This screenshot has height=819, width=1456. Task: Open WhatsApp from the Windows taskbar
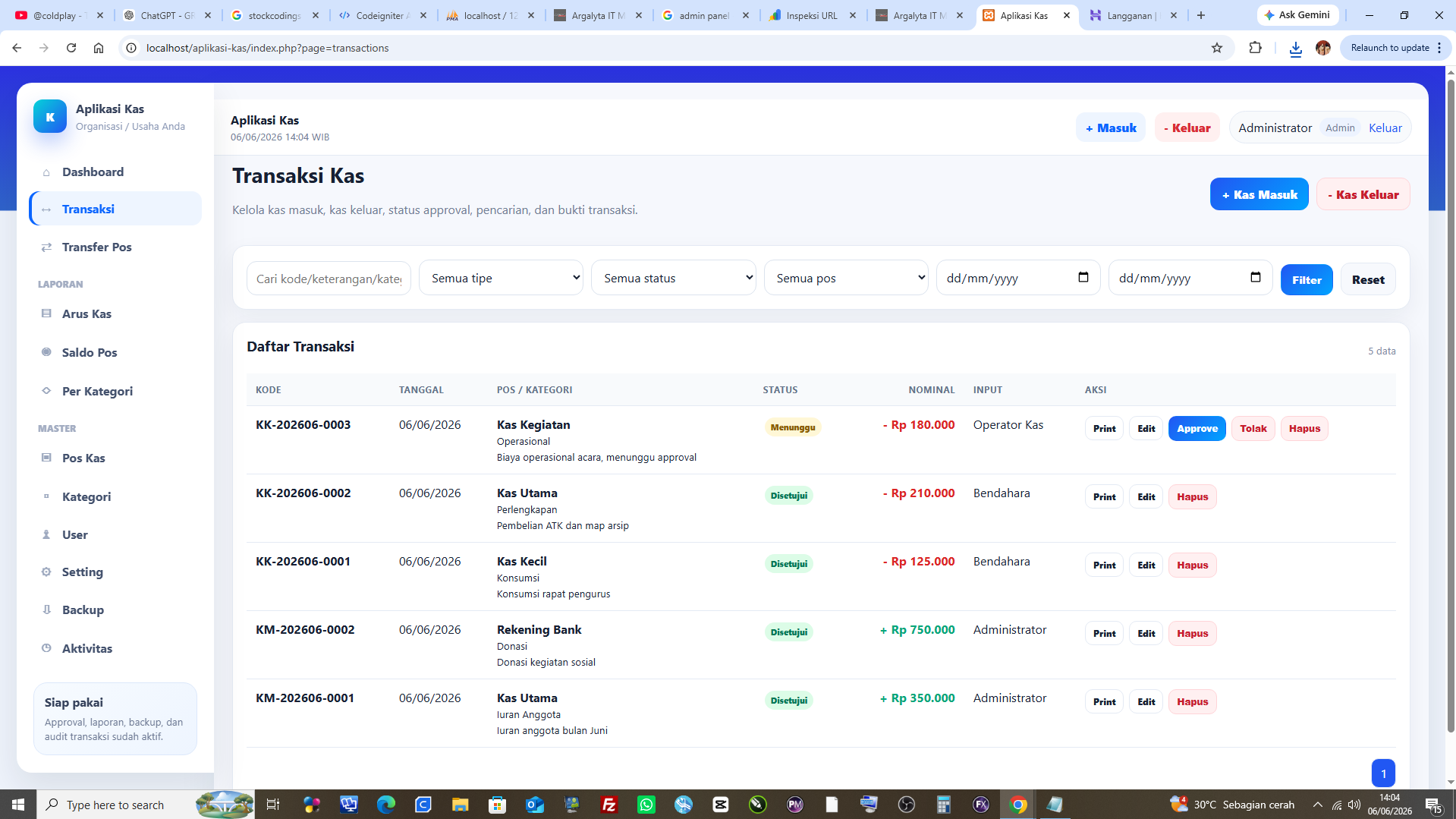[646, 805]
